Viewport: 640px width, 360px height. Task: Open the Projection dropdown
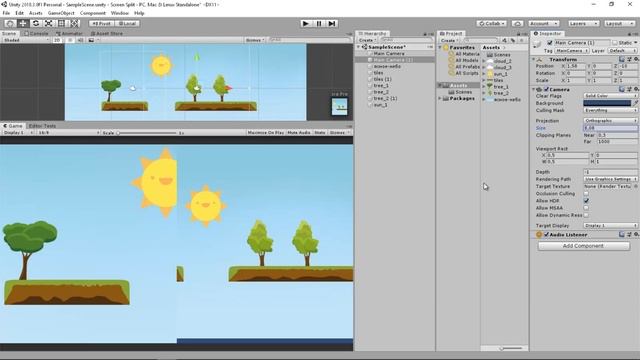(611, 121)
